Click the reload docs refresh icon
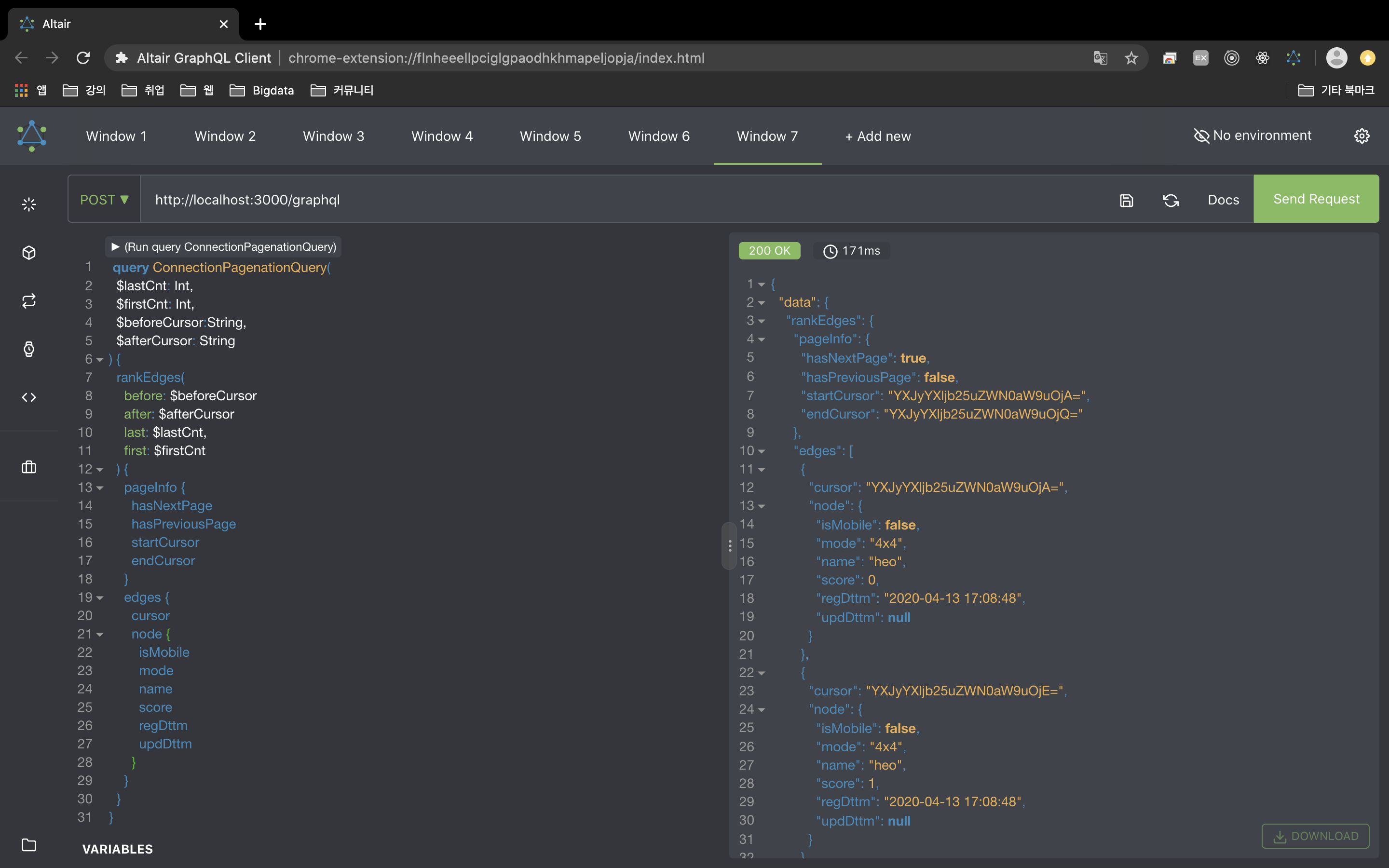Screen dimensions: 1389x868 click(x=1171, y=200)
